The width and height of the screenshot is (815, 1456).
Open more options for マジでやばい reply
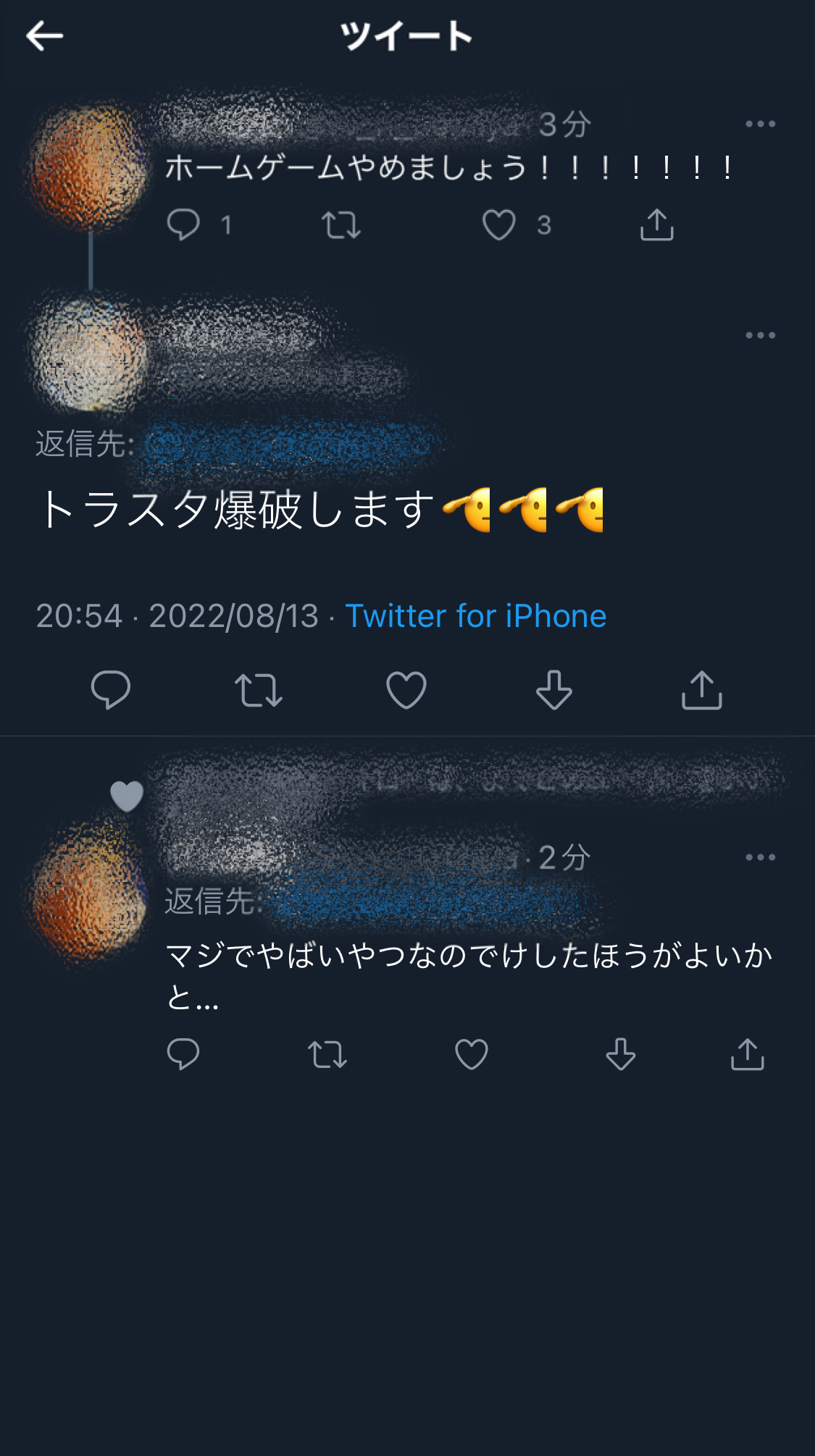tap(761, 857)
